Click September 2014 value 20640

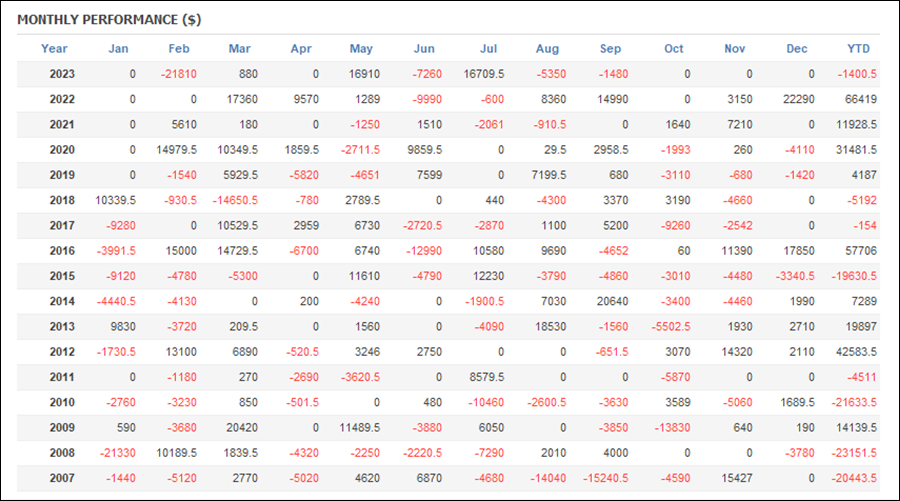coord(612,301)
